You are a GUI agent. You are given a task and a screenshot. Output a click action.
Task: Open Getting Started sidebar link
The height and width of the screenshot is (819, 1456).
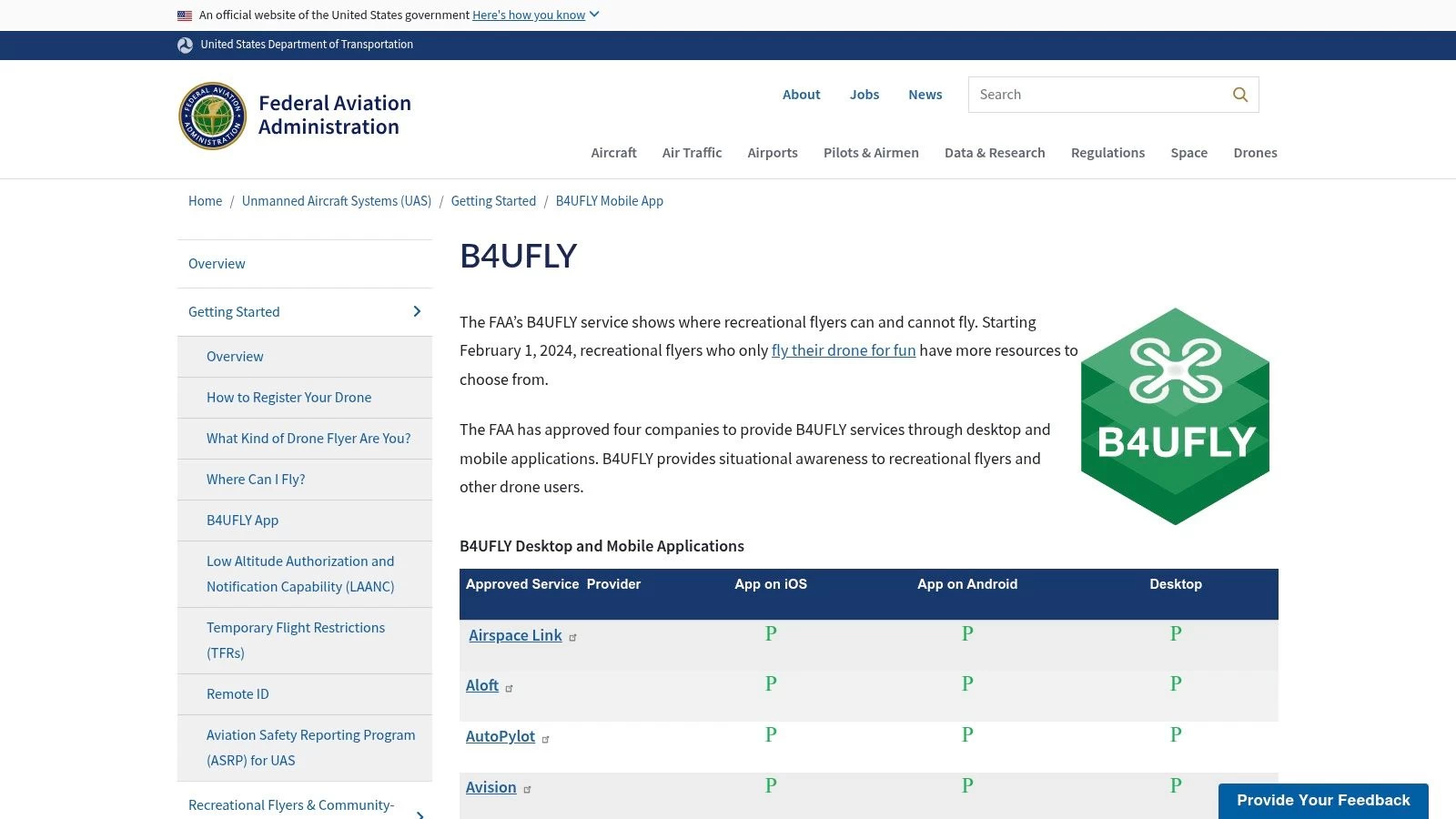pos(234,312)
